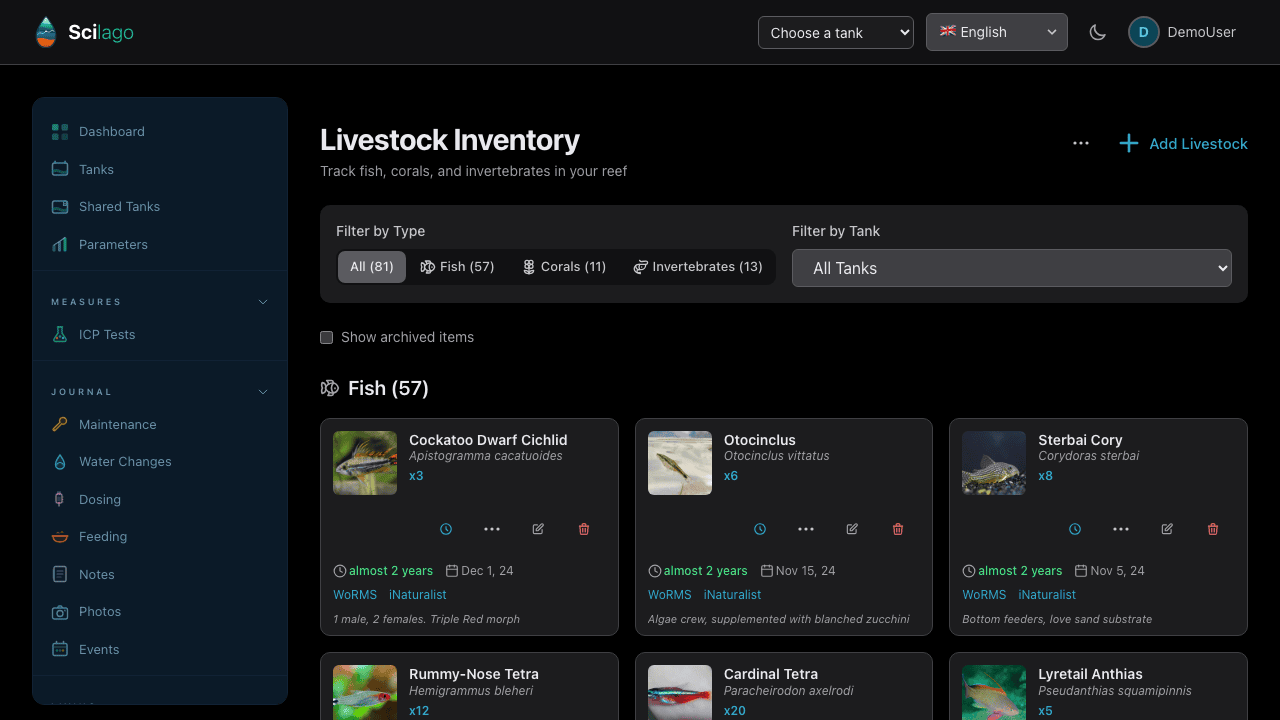Edit the Otocinclus entry
This screenshot has width=1280, height=720.
(x=852, y=529)
